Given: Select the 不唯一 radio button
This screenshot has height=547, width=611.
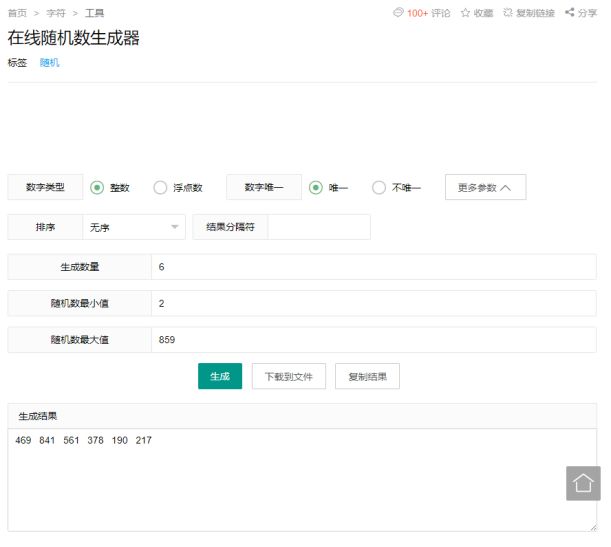Looking at the screenshot, I should pos(379,188).
